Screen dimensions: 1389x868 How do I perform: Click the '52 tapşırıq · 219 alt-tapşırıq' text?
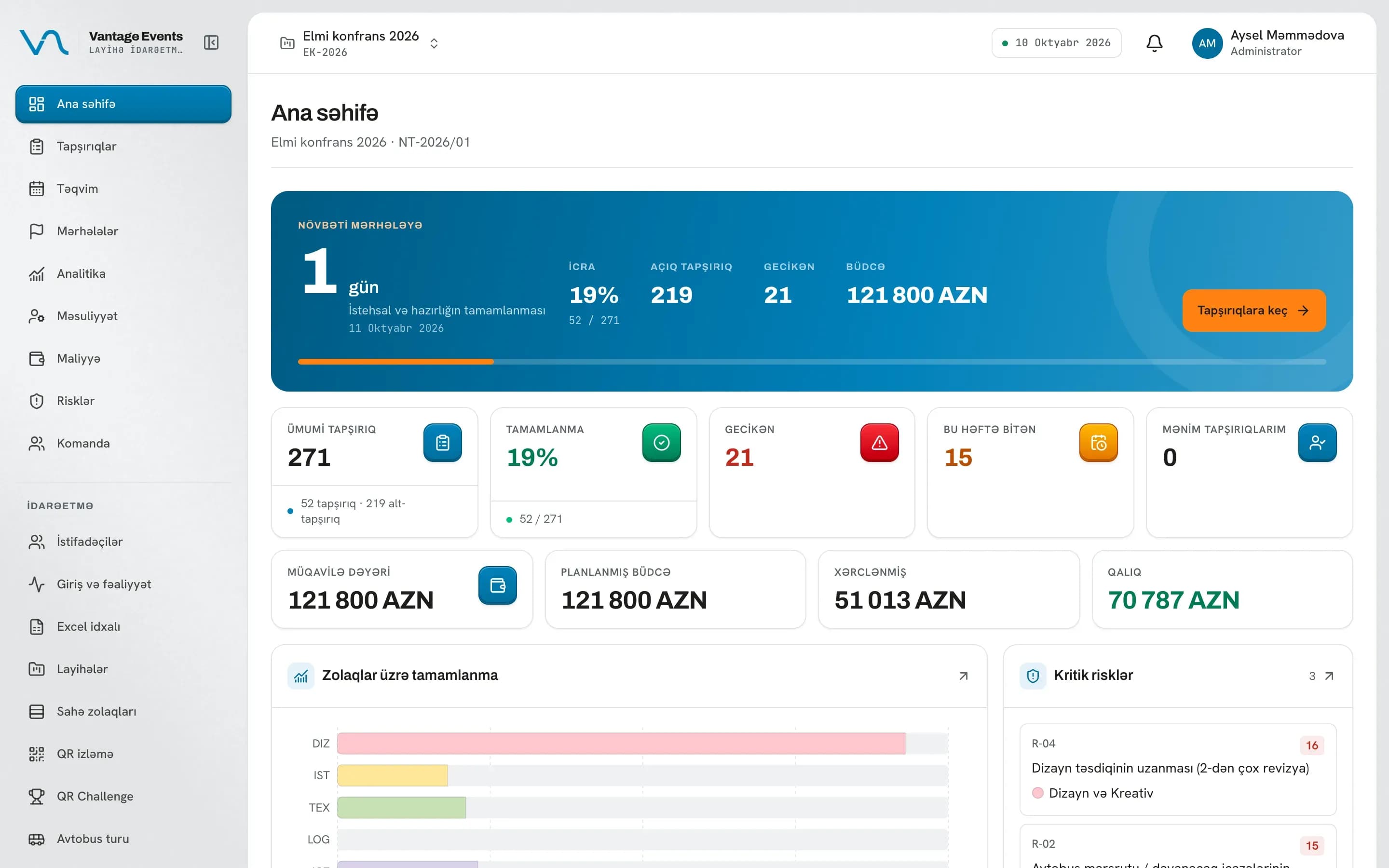[353, 511]
